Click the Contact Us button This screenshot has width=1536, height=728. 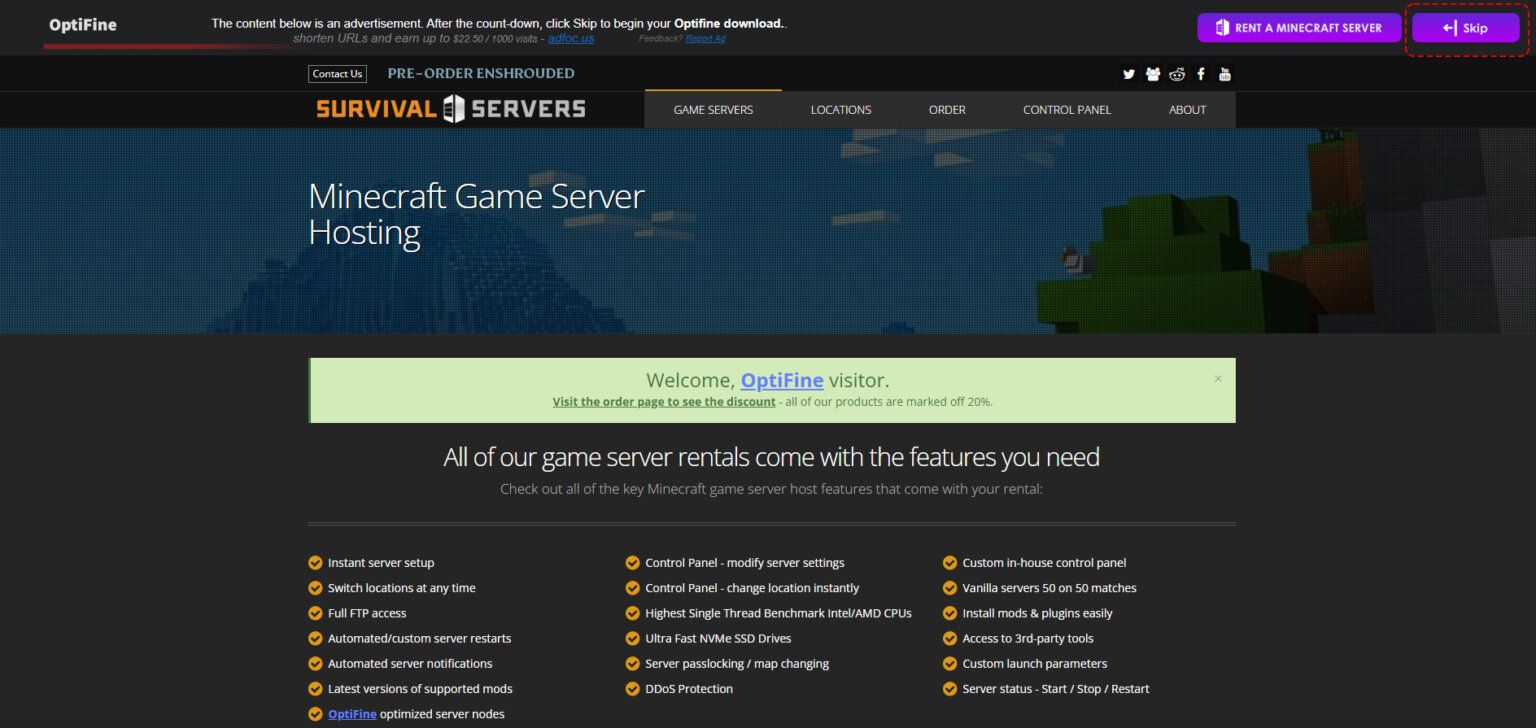coord(337,73)
